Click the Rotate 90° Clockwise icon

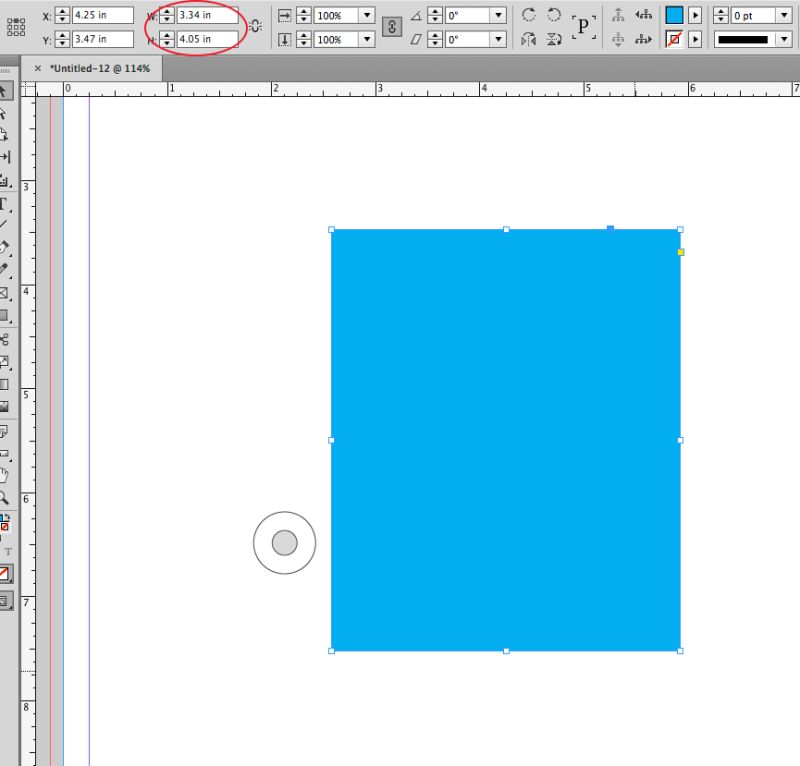click(x=530, y=14)
